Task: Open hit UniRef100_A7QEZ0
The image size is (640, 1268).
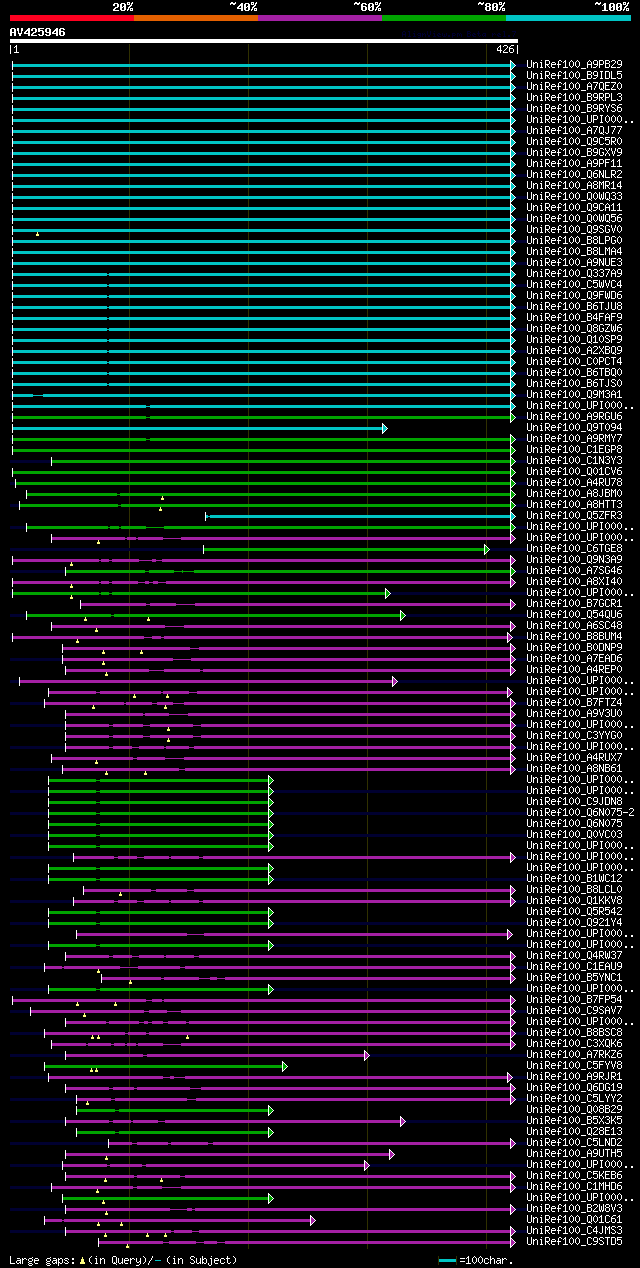Action: [574, 87]
